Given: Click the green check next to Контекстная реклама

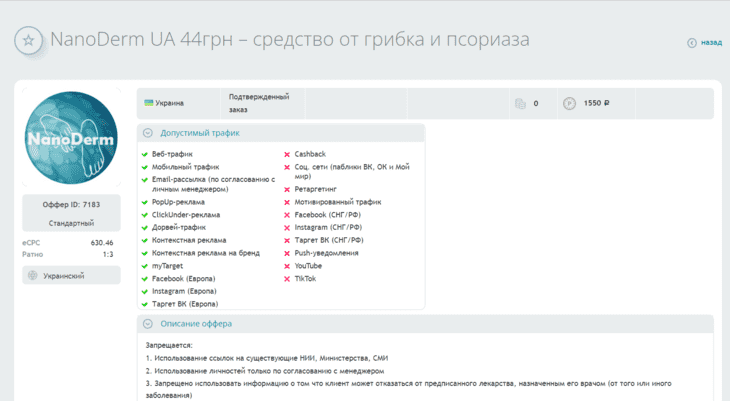Looking at the screenshot, I should (x=145, y=240).
